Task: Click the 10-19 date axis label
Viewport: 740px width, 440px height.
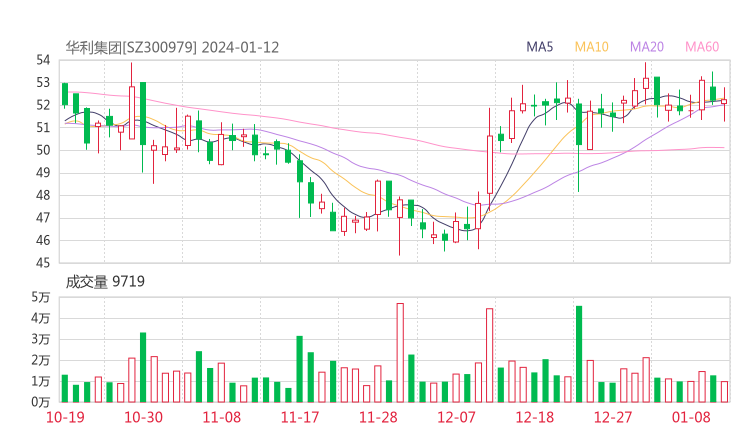Action: tap(65, 417)
